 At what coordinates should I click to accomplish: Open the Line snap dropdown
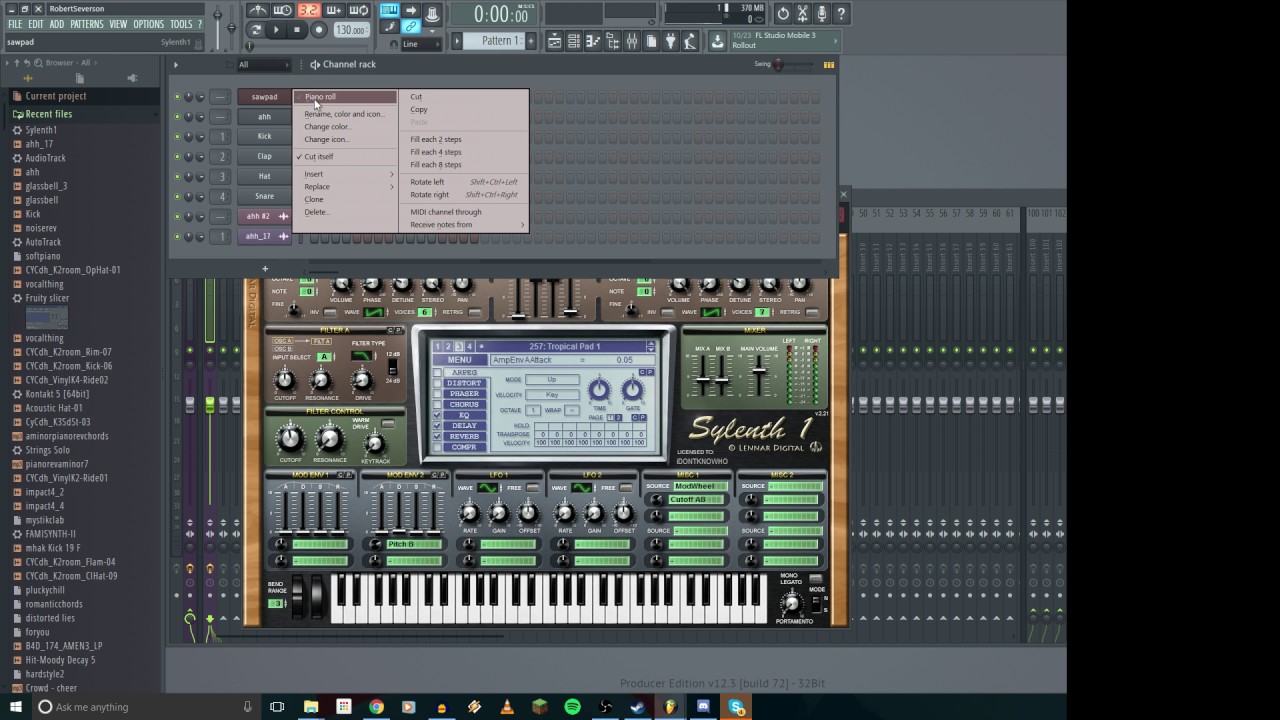(421, 44)
